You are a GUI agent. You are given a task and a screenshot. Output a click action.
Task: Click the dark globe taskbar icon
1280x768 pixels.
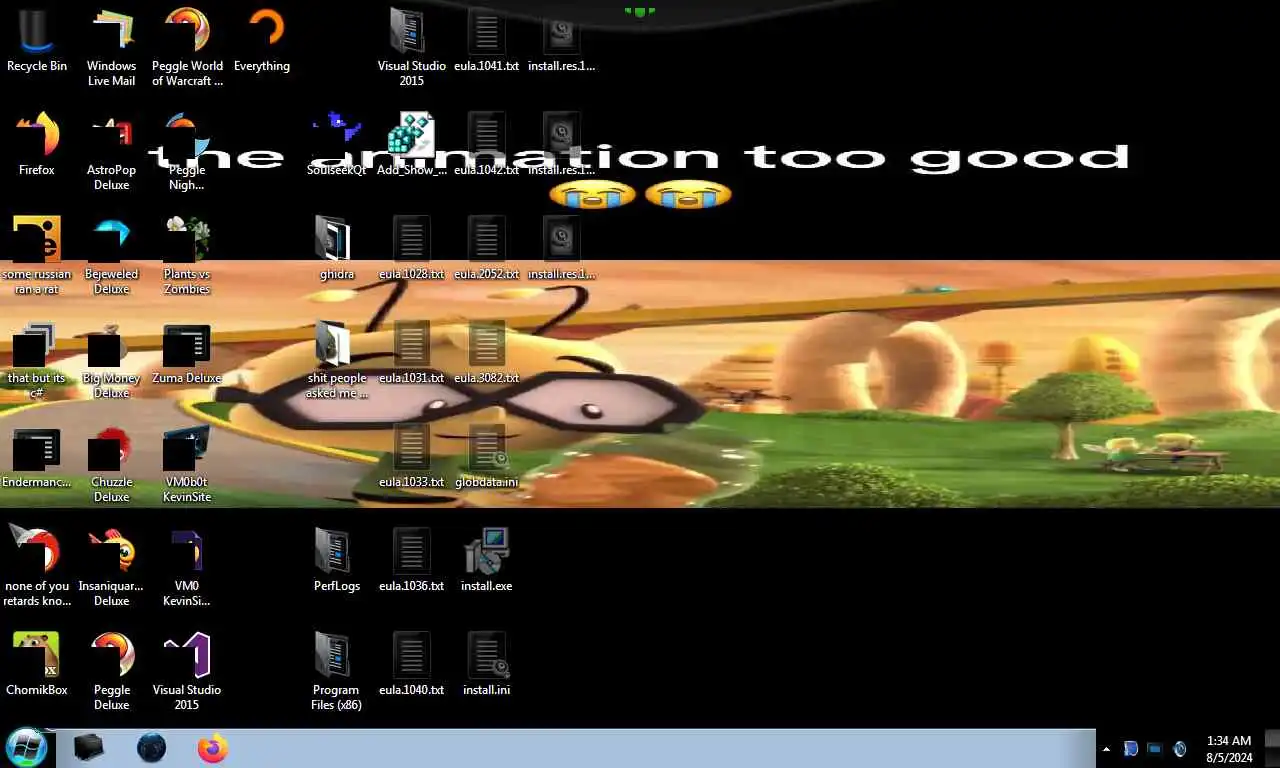(151, 748)
